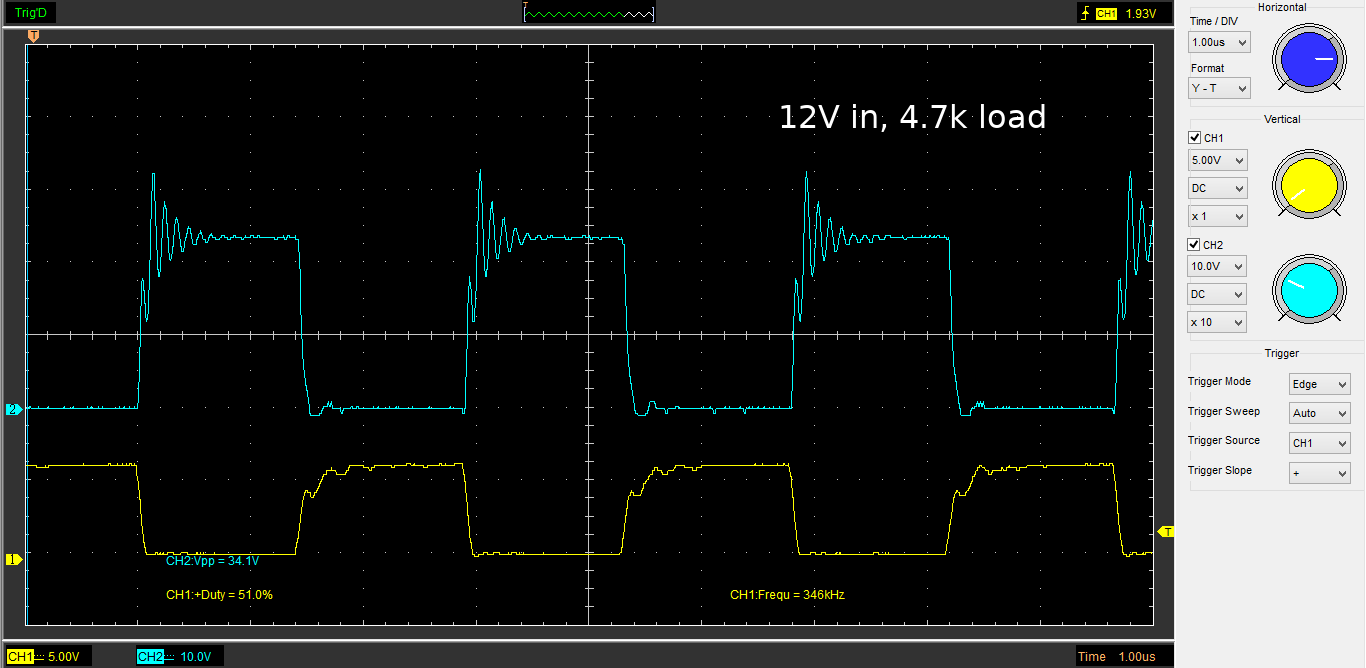Click the yellow trigger level marker T
1366x668 pixels.
coord(1165,531)
